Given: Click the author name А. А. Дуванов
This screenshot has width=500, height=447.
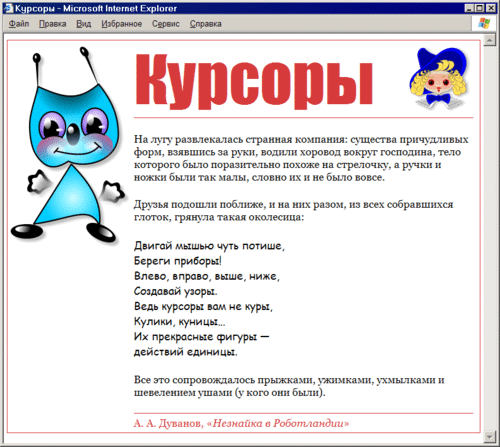Looking at the screenshot, I should coord(169,423).
